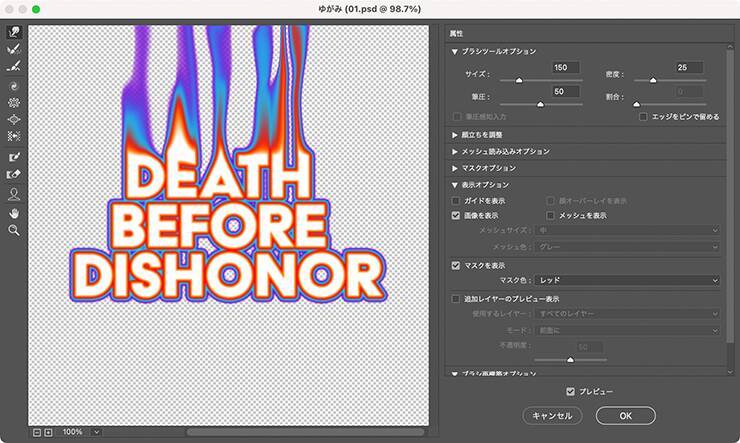This screenshot has height=443, width=740.
Task: Click the キャンセル button
Action: tap(552, 416)
